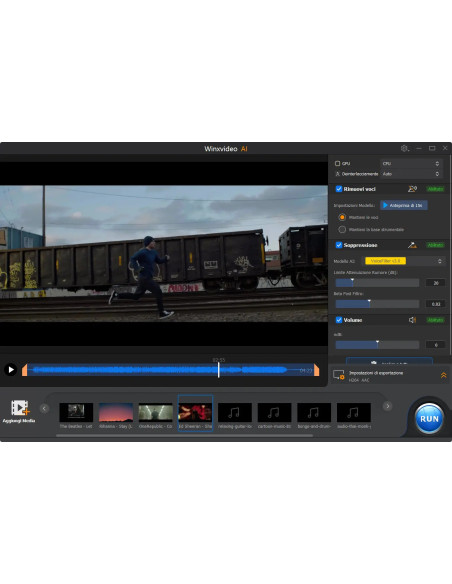This screenshot has width=452, height=584.
Task: Click Impostazioni di esportazione label
Action: (376, 373)
